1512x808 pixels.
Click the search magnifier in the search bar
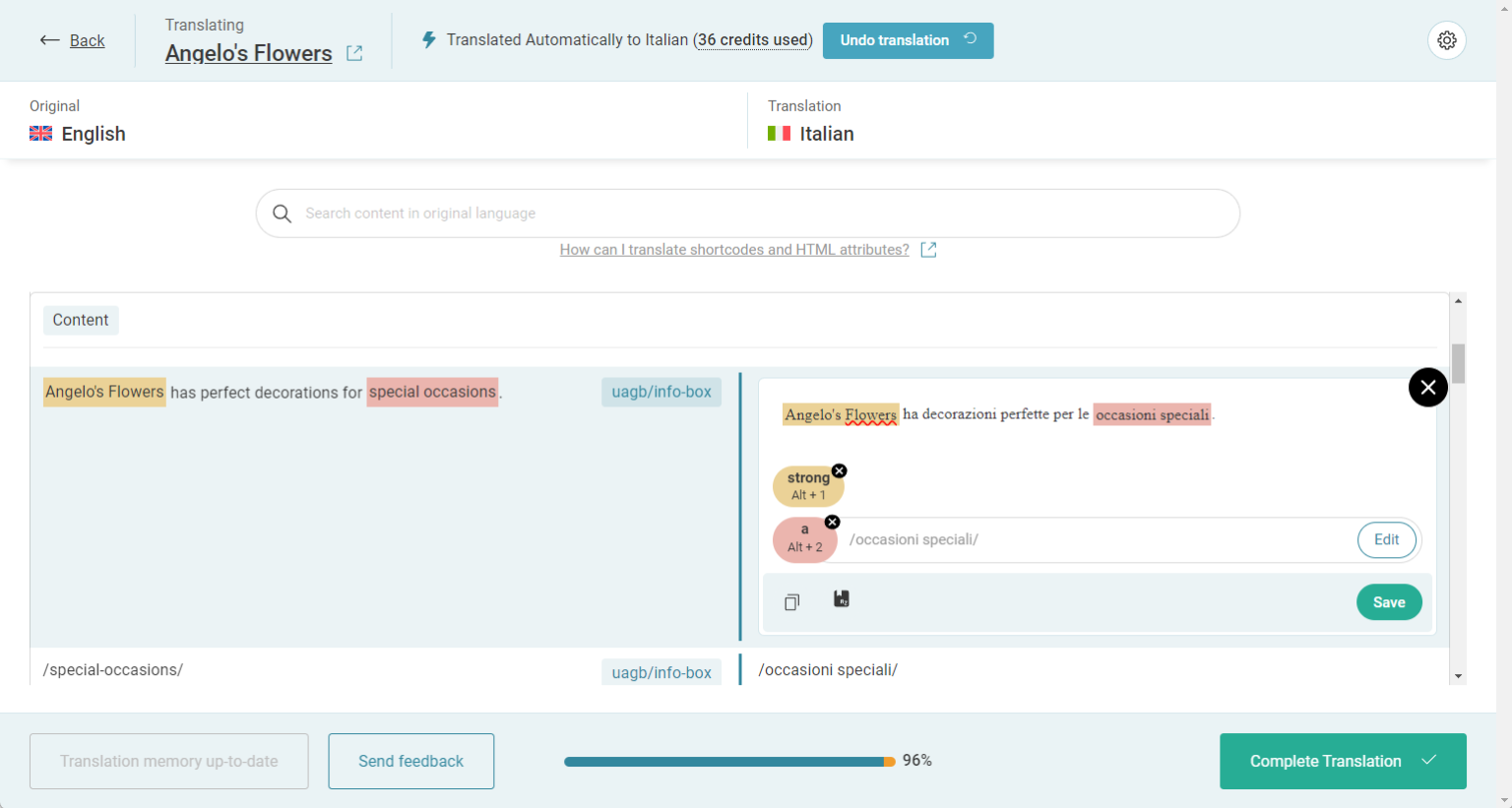pos(283,213)
